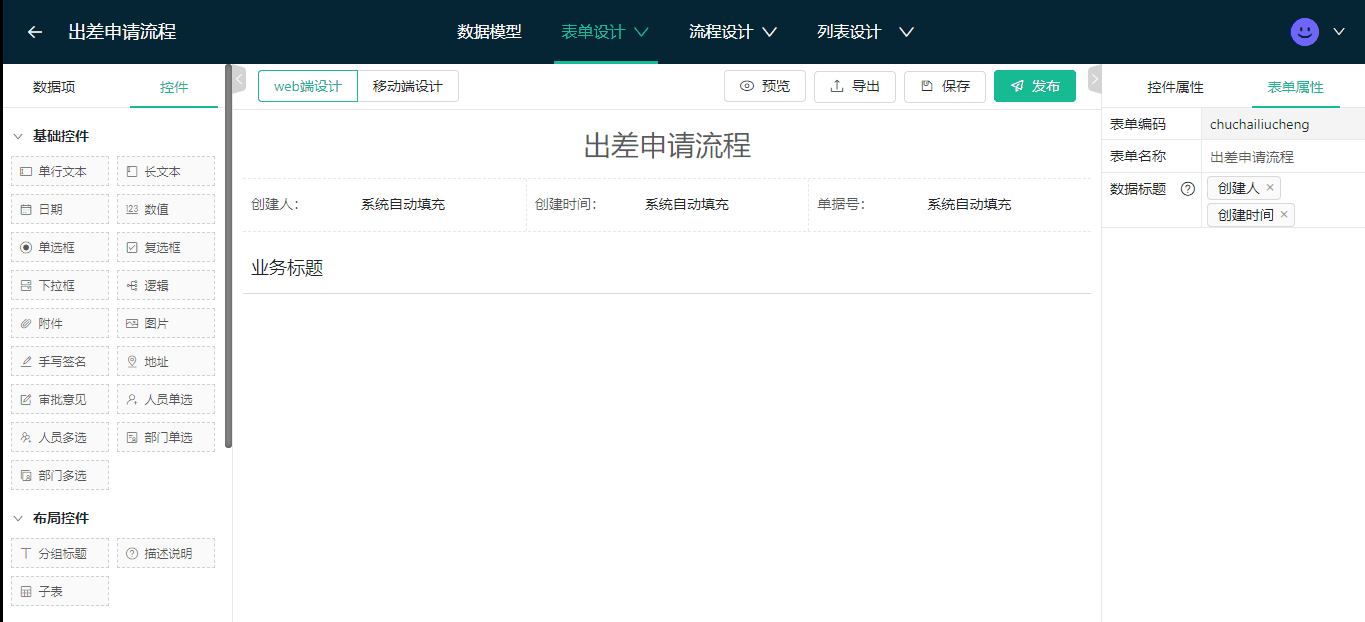Select the 数值 control
The height and width of the screenshot is (622, 1365).
coord(166,209)
